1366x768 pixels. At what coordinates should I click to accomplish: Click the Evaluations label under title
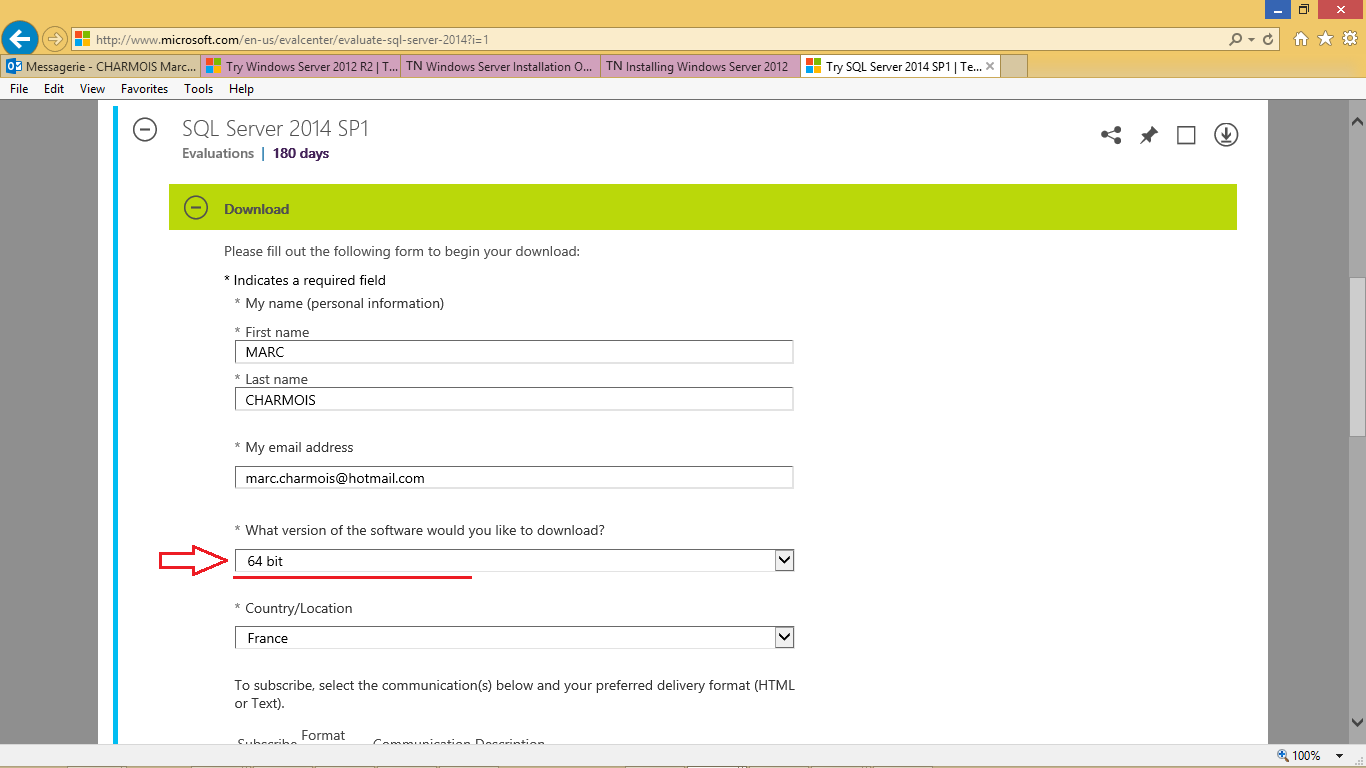coord(218,153)
